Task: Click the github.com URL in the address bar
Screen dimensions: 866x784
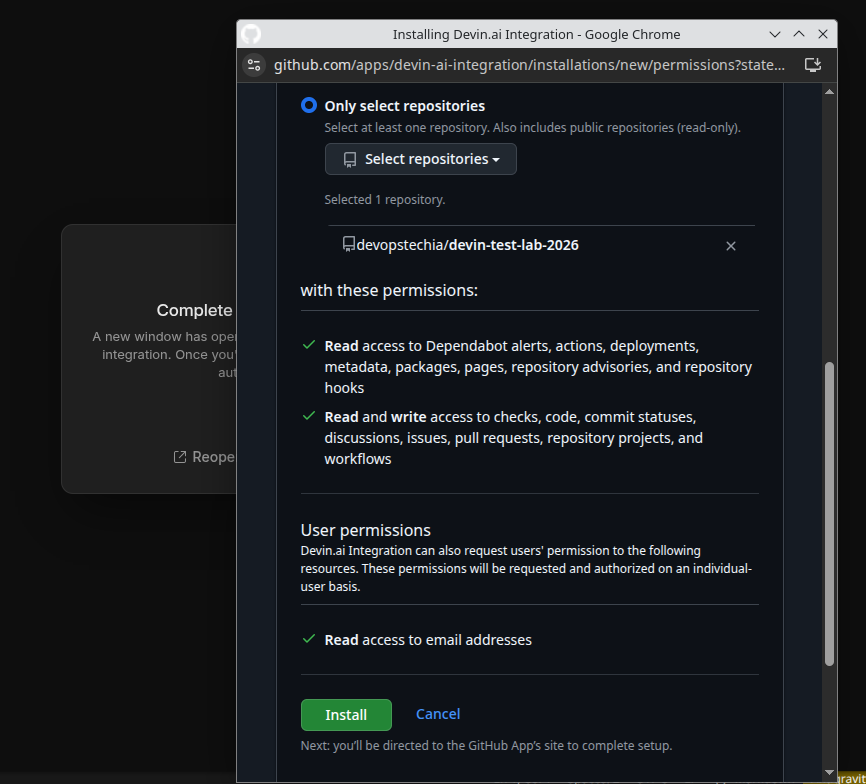Action: point(530,64)
